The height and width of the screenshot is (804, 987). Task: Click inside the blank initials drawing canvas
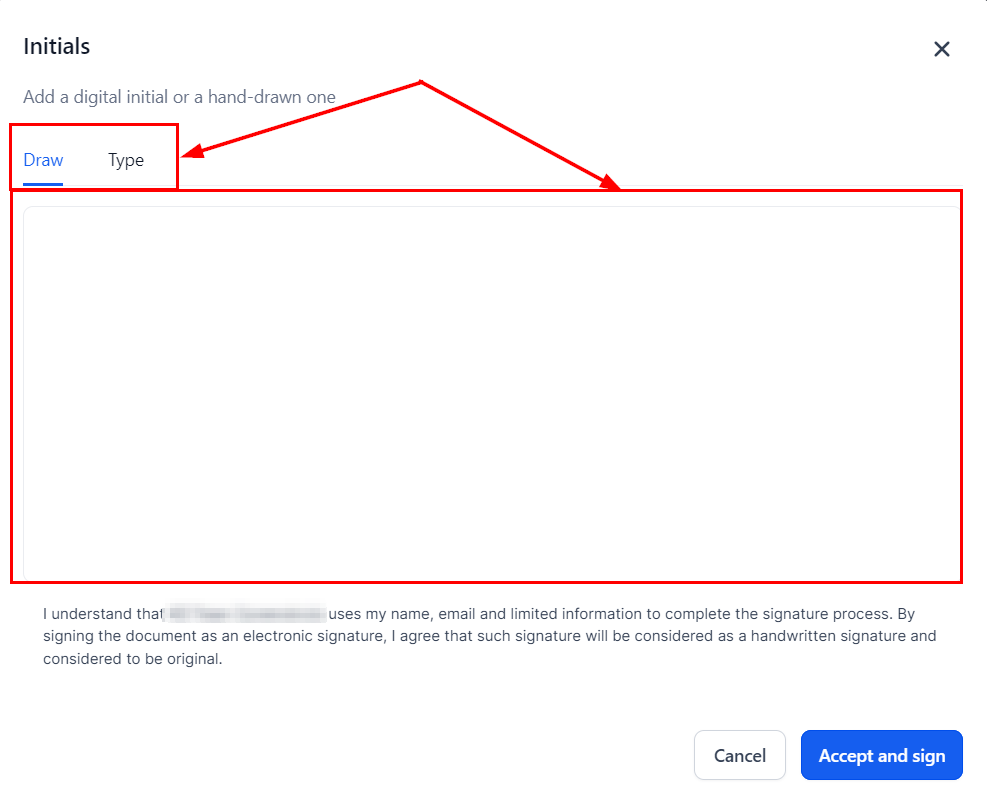(x=491, y=394)
